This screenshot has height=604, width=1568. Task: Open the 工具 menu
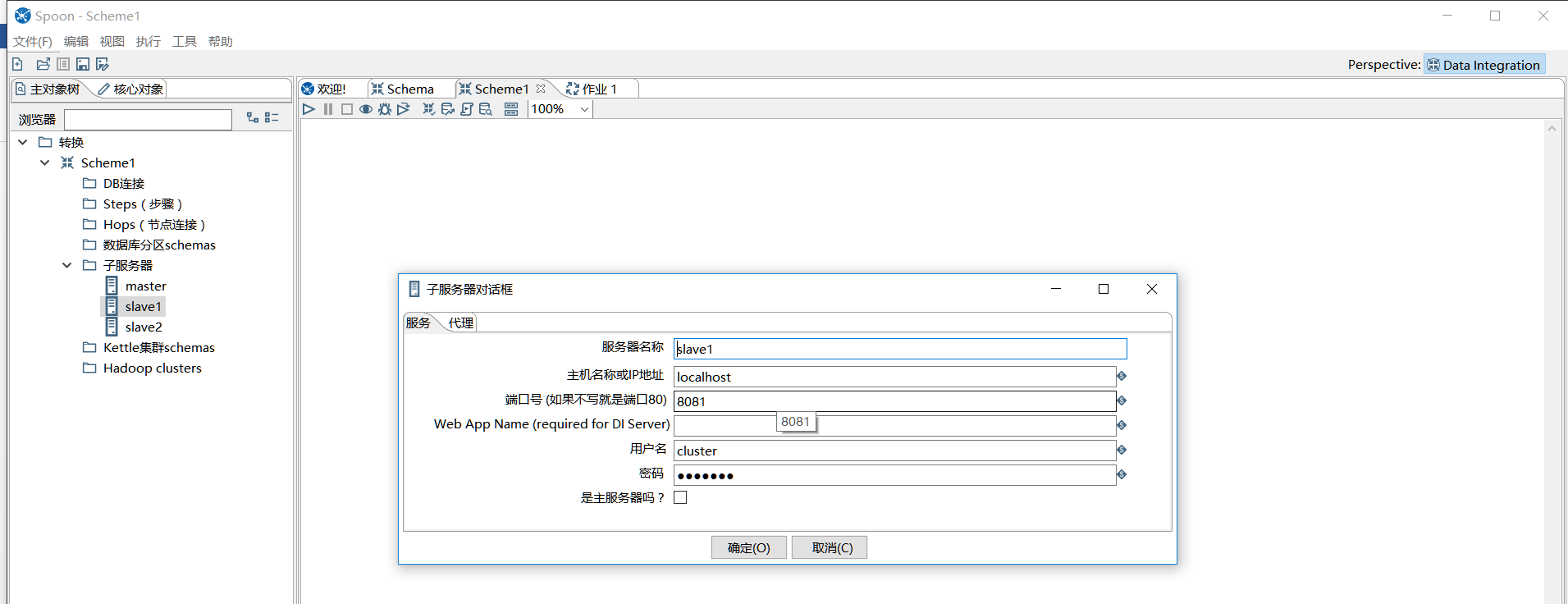(185, 41)
